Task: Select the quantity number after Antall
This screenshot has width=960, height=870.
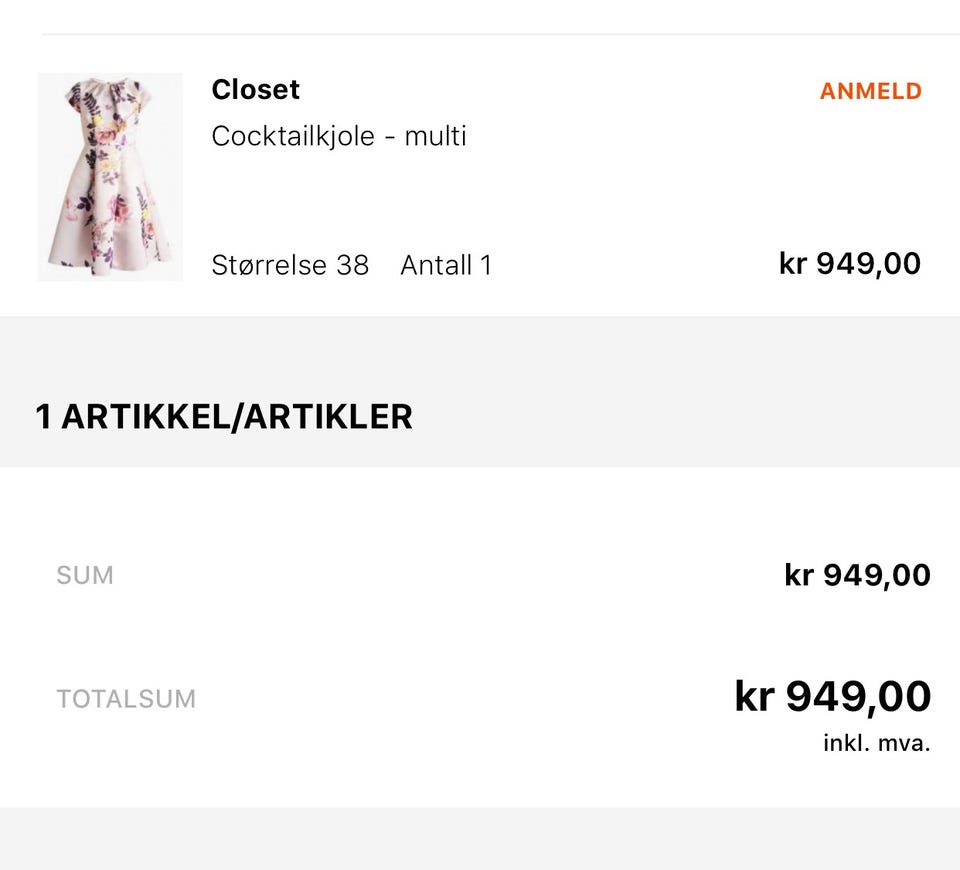Action: tap(486, 265)
